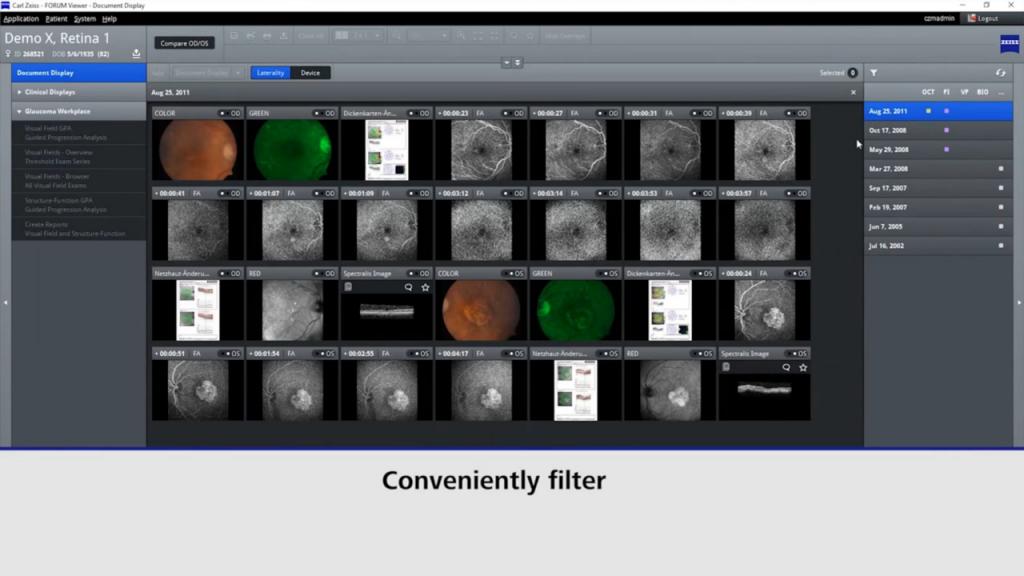Click the filter funnel icon in the timeline panel
Screen dimensions: 1024x576
[x=874, y=73]
